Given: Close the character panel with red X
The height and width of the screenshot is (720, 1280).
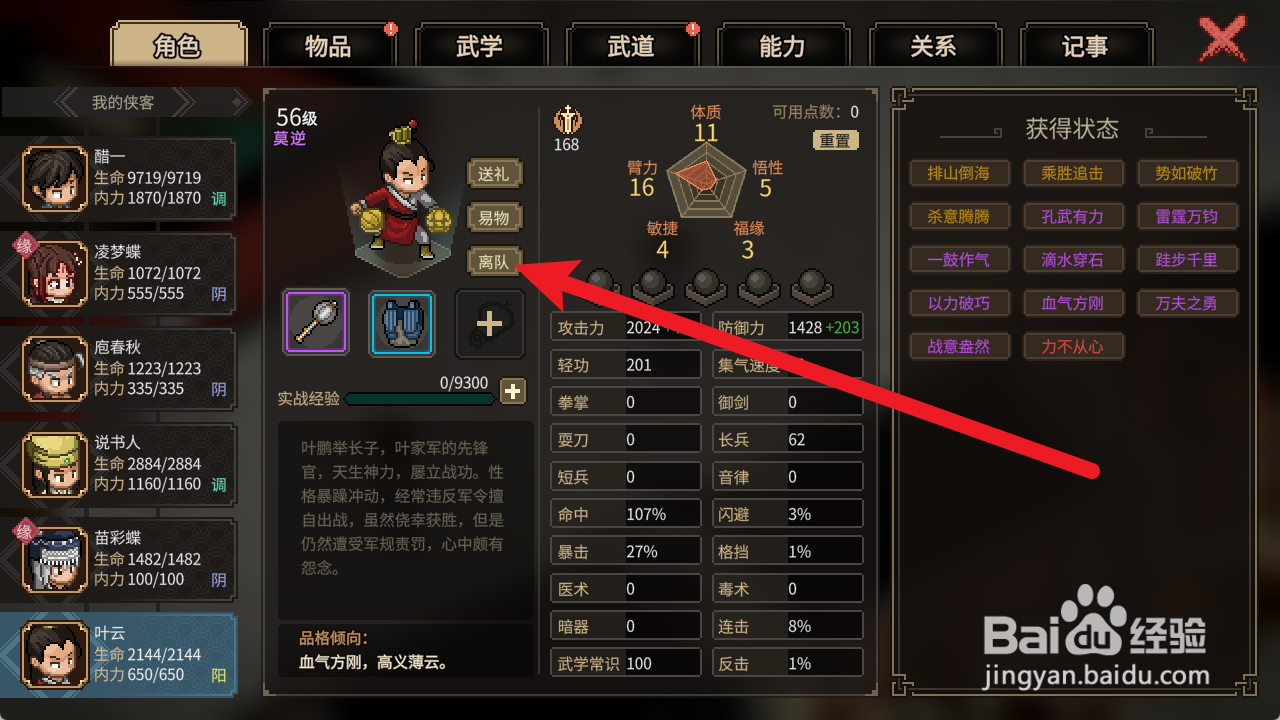Looking at the screenshot, I should tap(1221, 40).
